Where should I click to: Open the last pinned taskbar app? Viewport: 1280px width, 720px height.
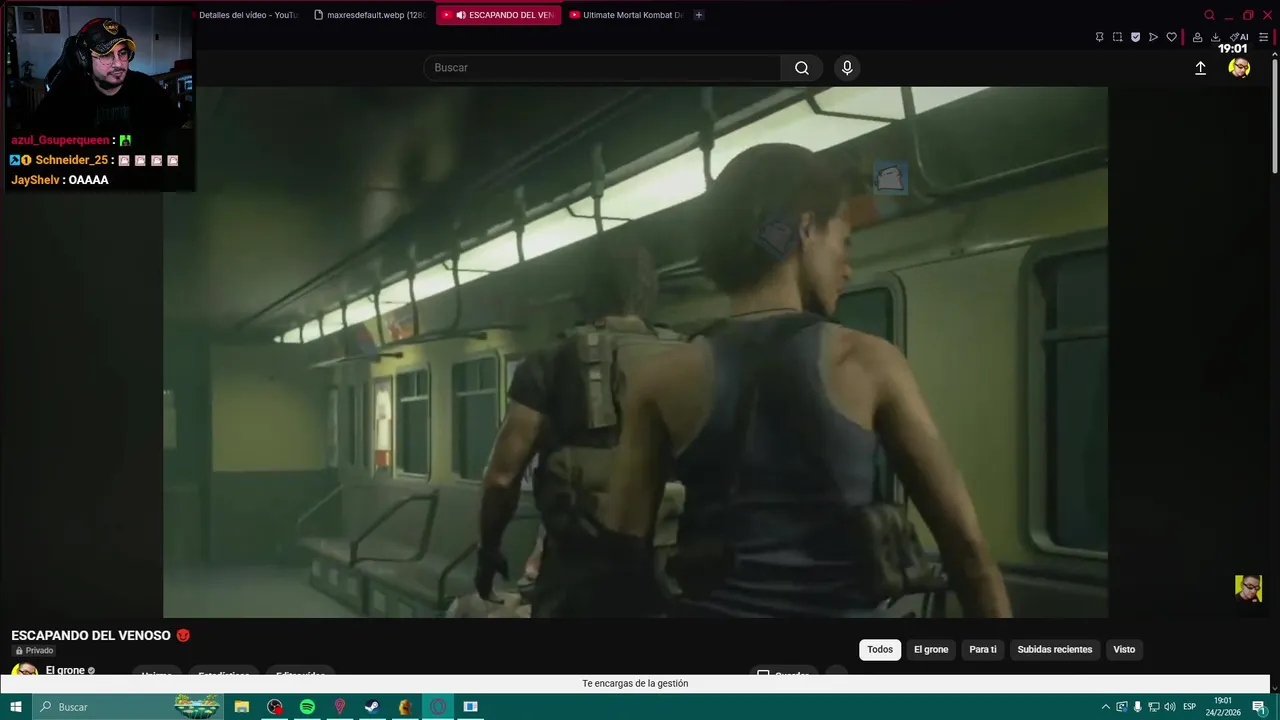click(x=470, y=707)
